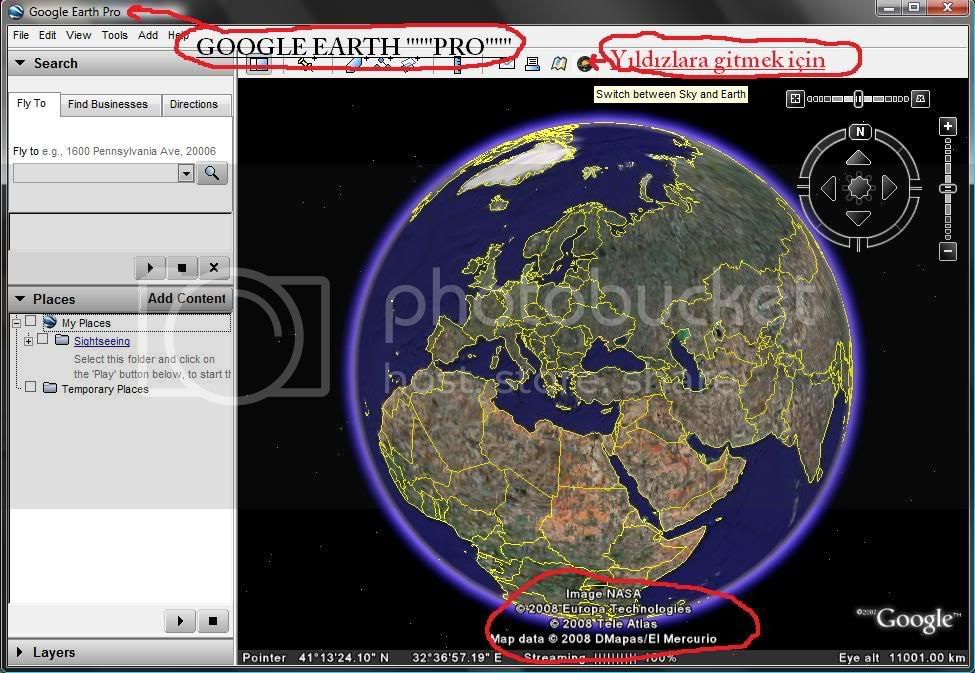Click the vertical zoom slider handle
Viewport: 975px width, 673px height.
pos(948,188)
